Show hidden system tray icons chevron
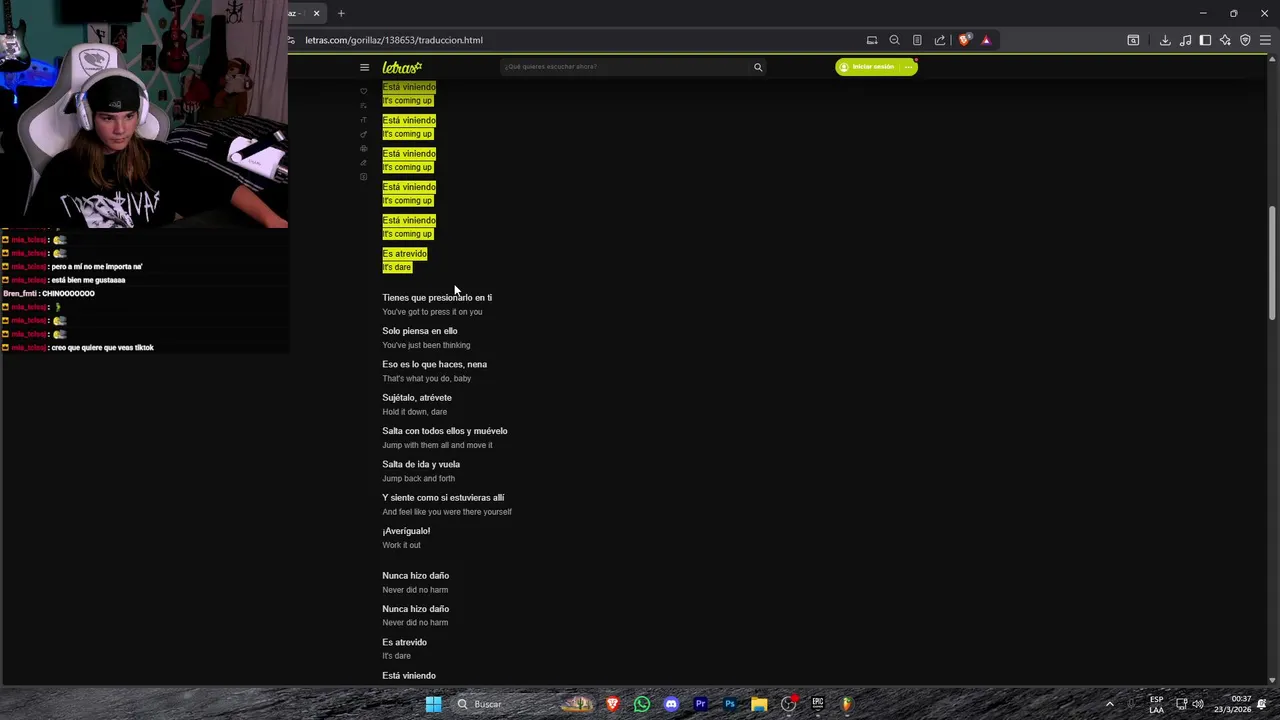The image size is (1280, 720). click(1109, 704)
